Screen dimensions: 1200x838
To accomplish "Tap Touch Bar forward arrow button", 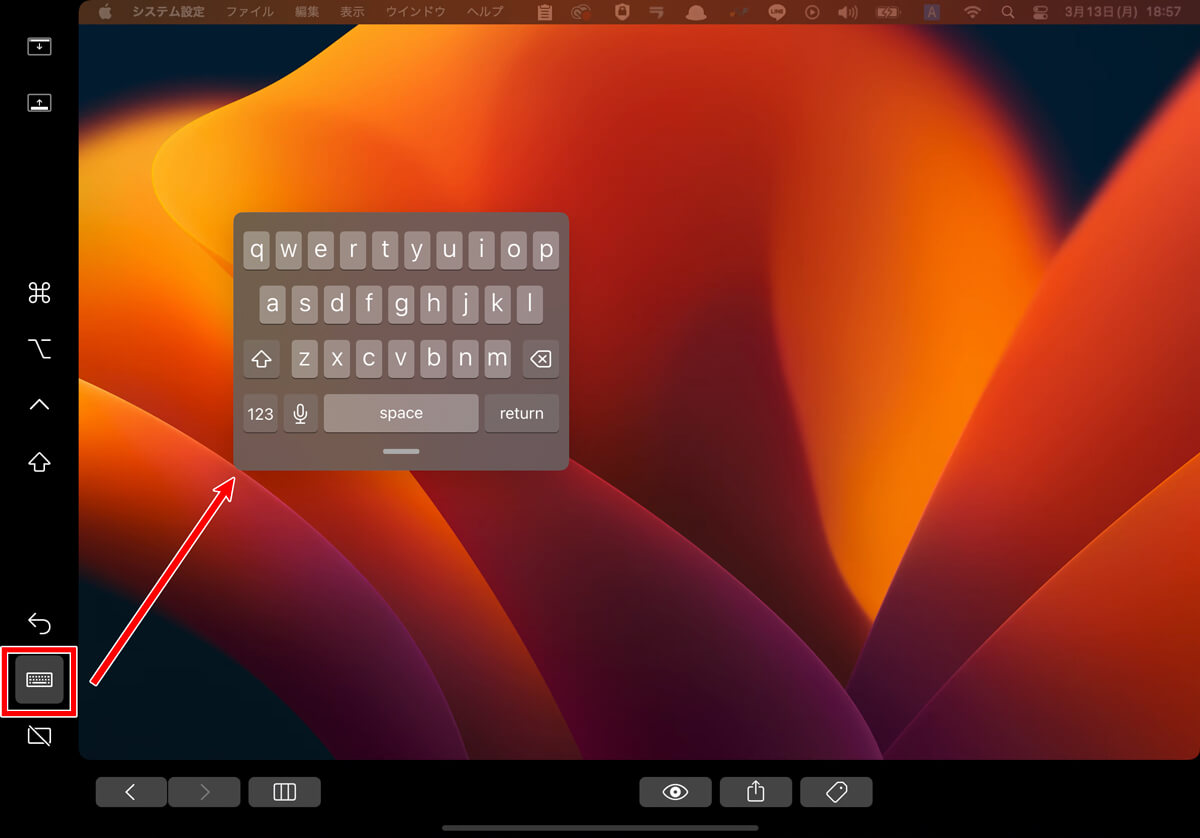I will [x=205, y=792].
